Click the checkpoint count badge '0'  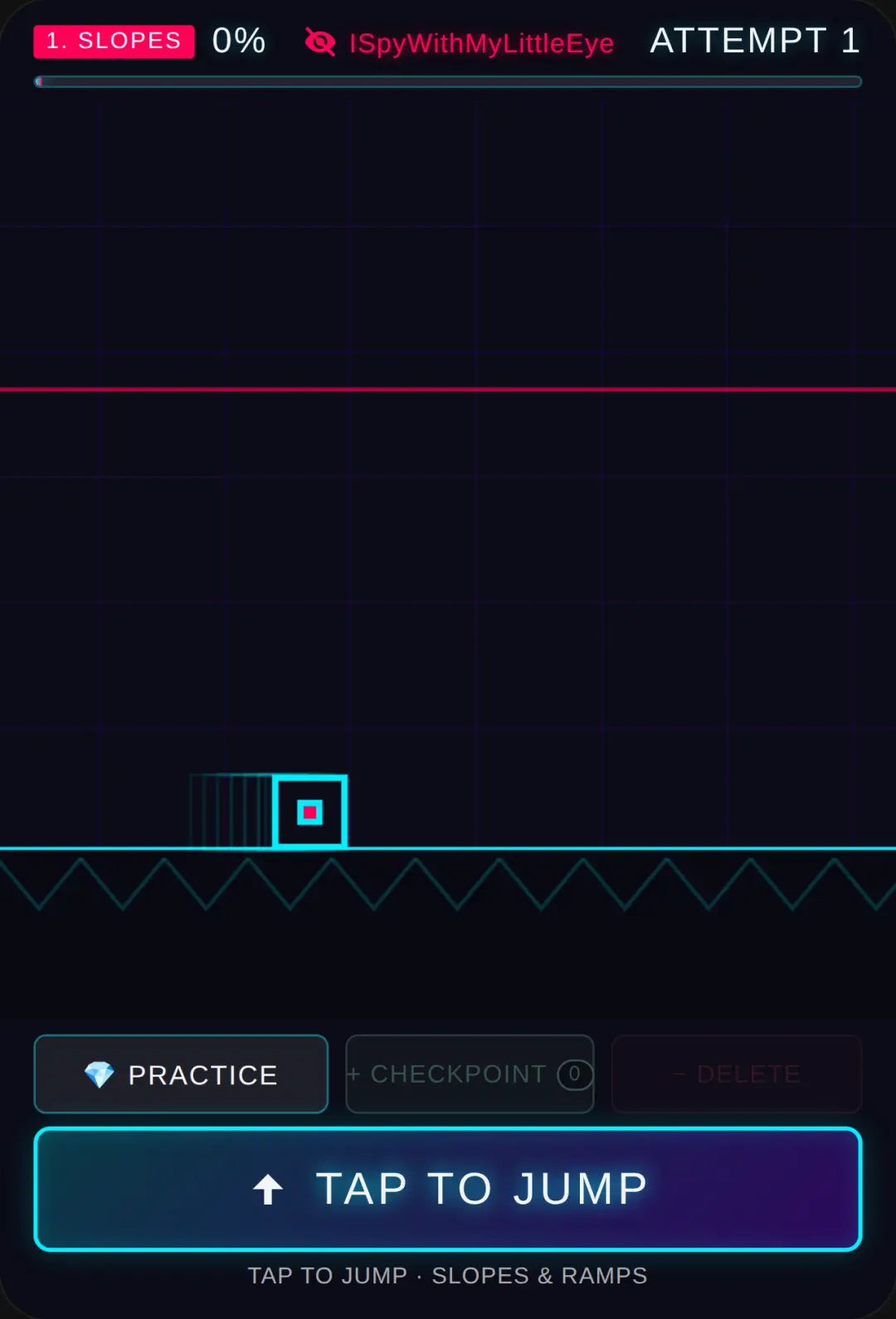point(575,1074)
